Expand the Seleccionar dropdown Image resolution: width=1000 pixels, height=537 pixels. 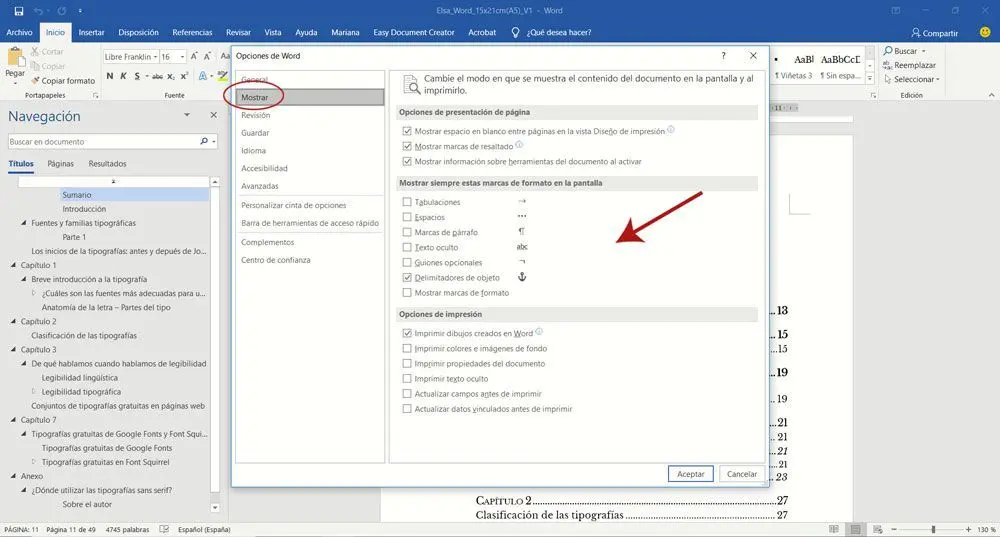938,79
